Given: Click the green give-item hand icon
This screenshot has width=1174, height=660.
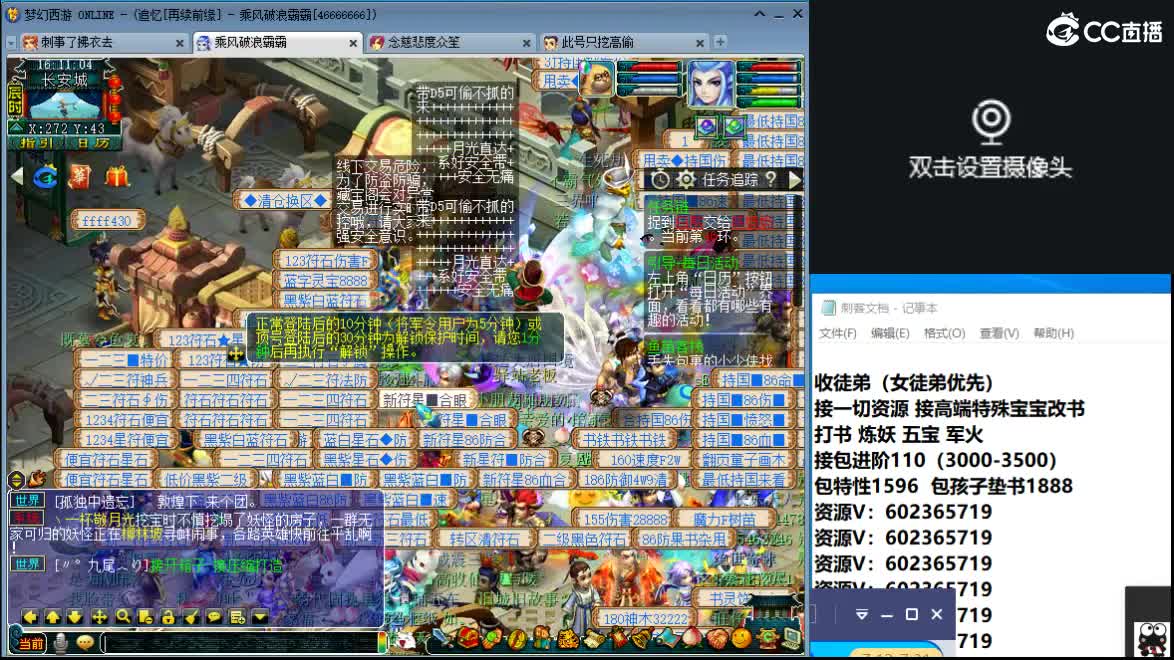Looking at the screenshot, I should click(493, 639).
